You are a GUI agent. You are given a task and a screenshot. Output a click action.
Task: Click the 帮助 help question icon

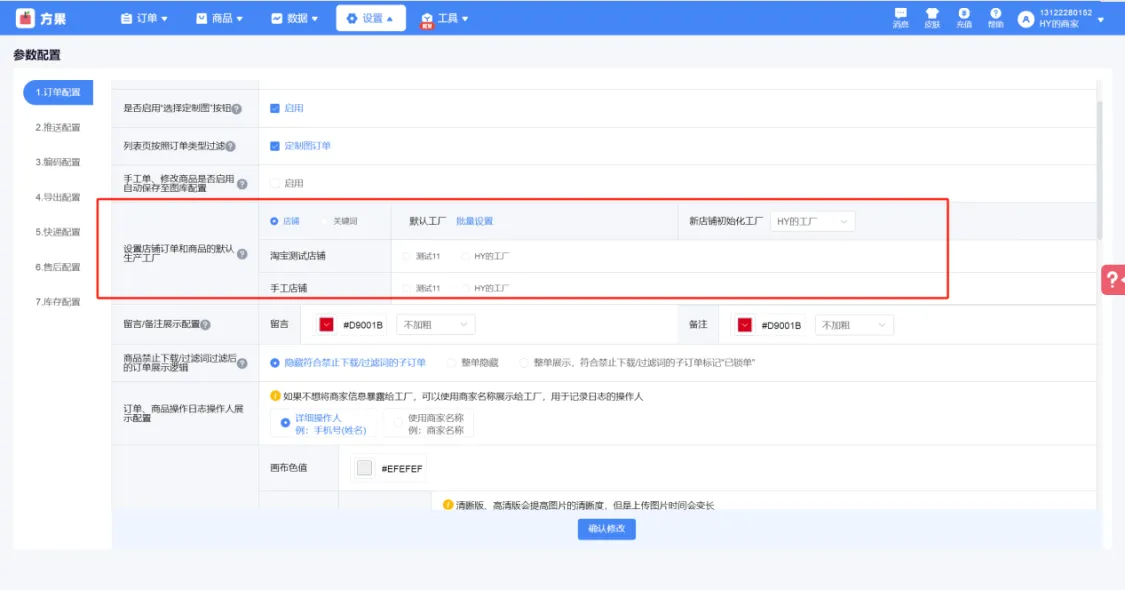click(995, 15)
